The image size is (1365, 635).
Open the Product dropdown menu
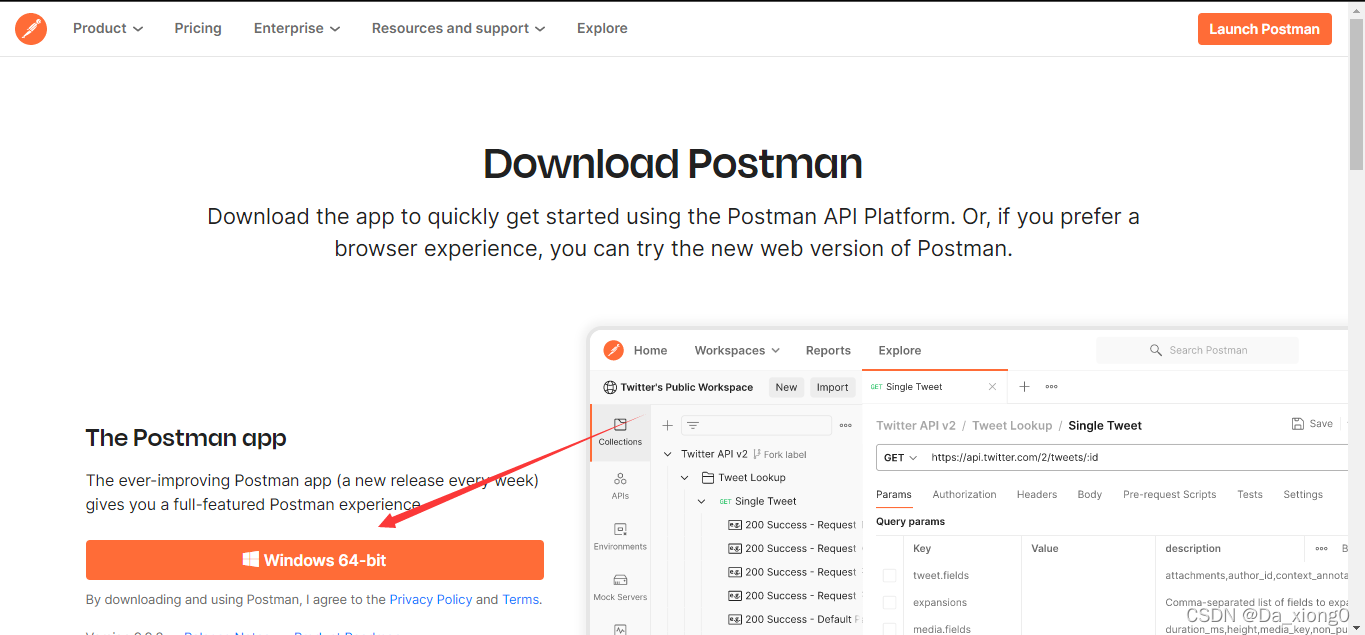click(x=108, y=28)
